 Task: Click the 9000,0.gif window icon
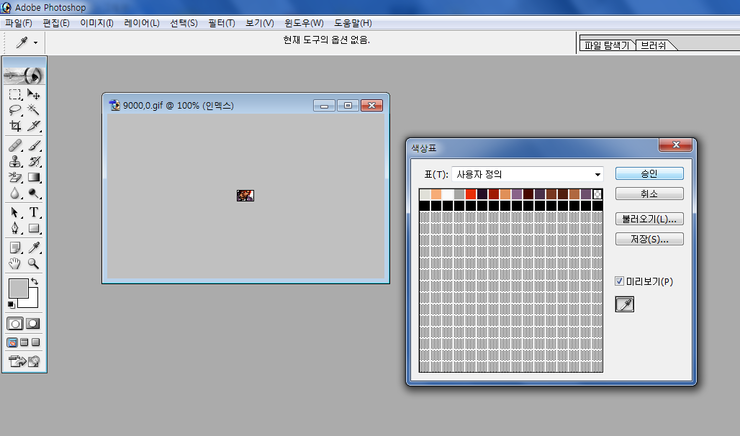coord(114,105)
